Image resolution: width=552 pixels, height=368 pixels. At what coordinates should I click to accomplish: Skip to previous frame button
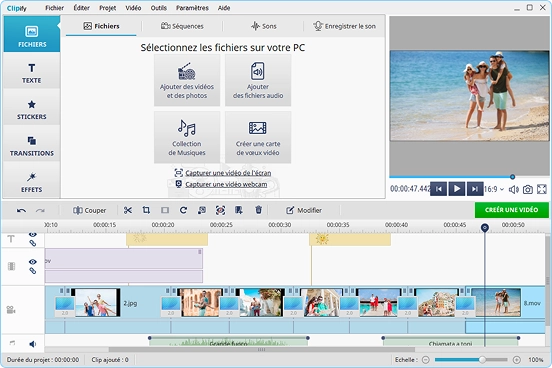[439, 189]
